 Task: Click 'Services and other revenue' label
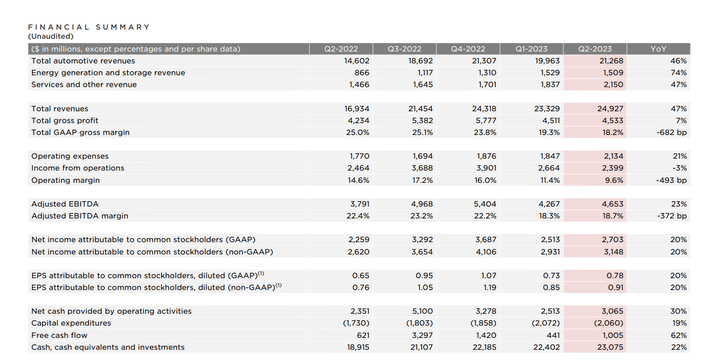pyautogui.click(x=84, y=84)
